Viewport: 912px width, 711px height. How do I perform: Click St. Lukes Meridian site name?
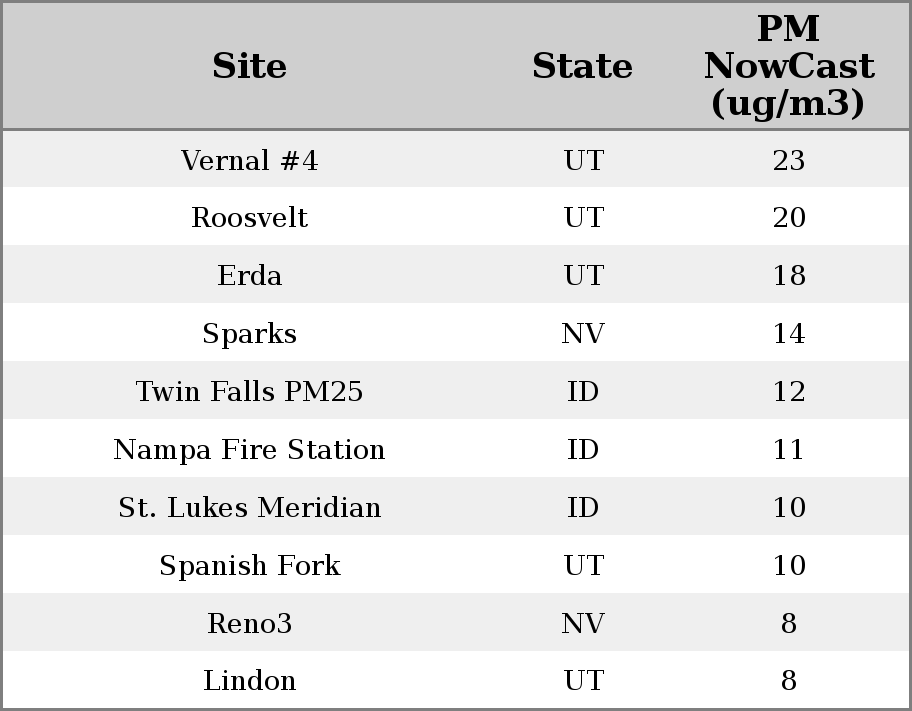(x=249, y=508)
